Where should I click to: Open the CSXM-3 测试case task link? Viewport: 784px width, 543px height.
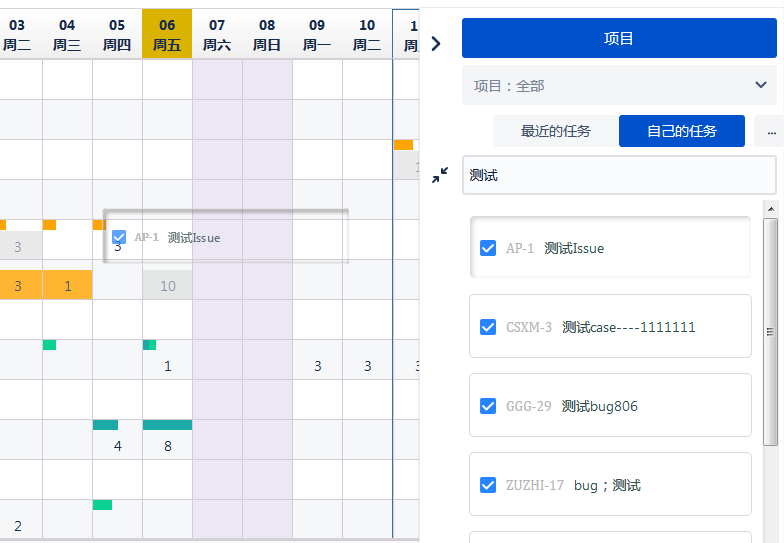point(628,327)
